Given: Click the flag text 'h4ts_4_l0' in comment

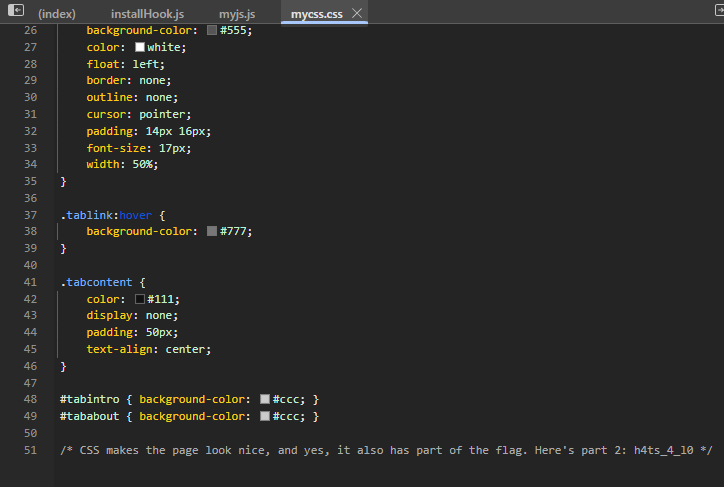Looking at the screenshot, I should click(664, 450).
